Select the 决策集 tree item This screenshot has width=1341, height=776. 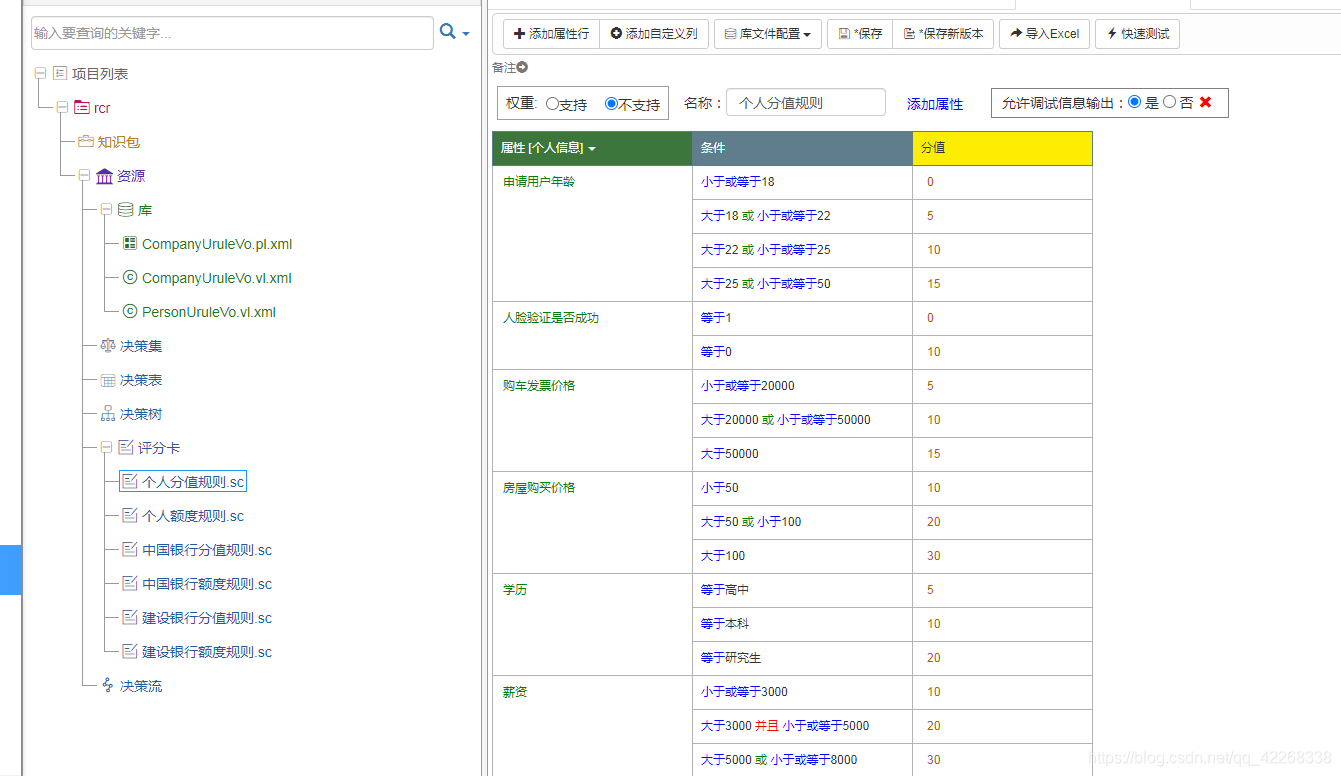[141, 346]
